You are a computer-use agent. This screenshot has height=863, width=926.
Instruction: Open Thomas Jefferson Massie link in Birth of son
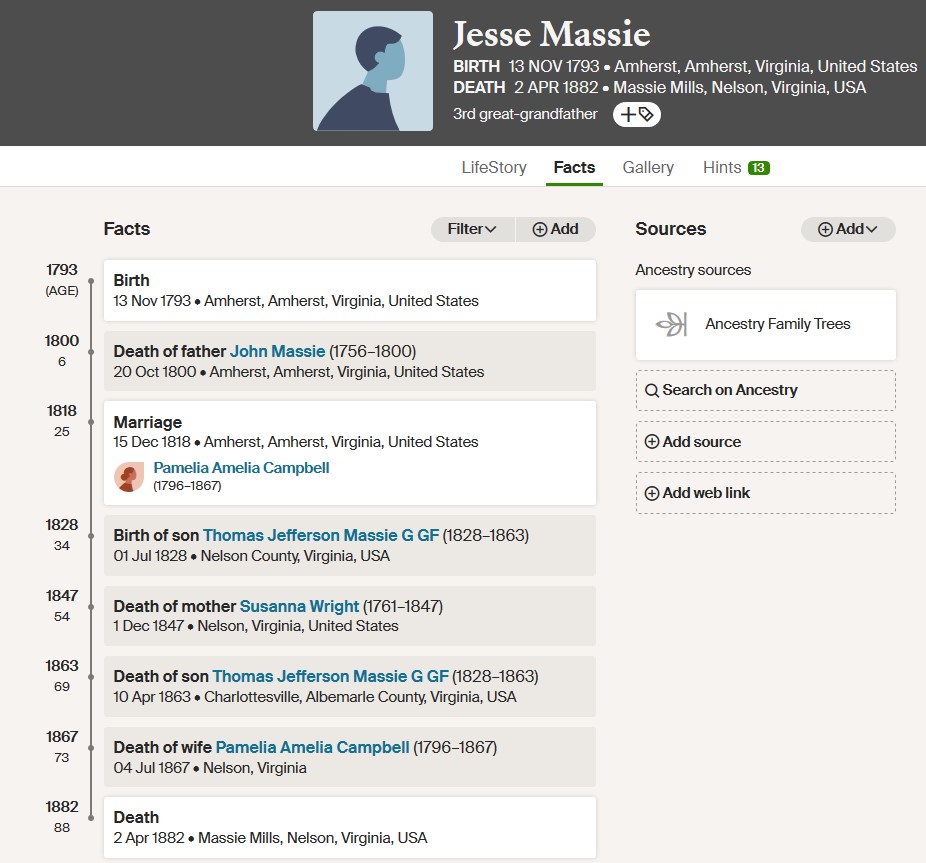pos(321,535)
